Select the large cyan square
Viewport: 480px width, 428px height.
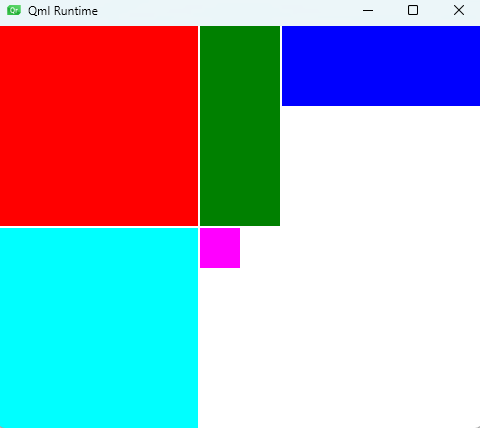(99, 328)
